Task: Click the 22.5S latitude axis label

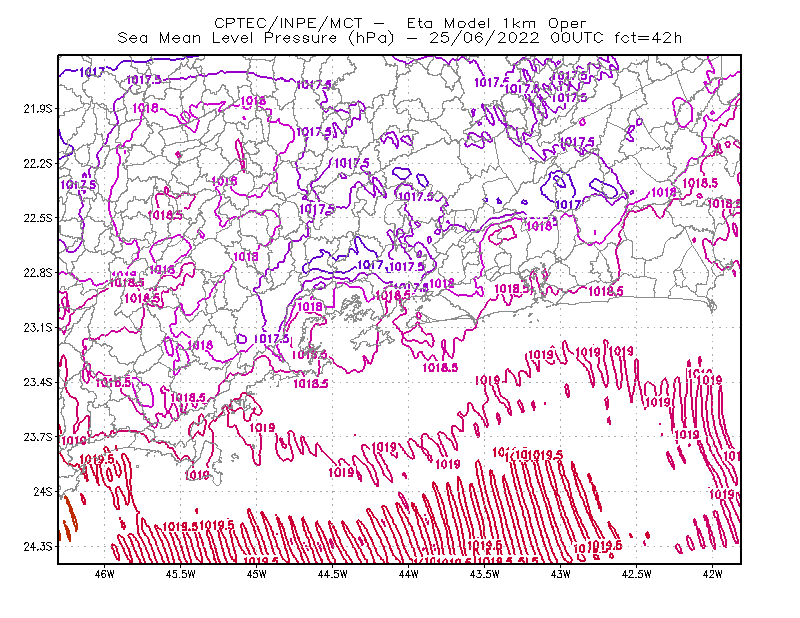Action: 38,218
